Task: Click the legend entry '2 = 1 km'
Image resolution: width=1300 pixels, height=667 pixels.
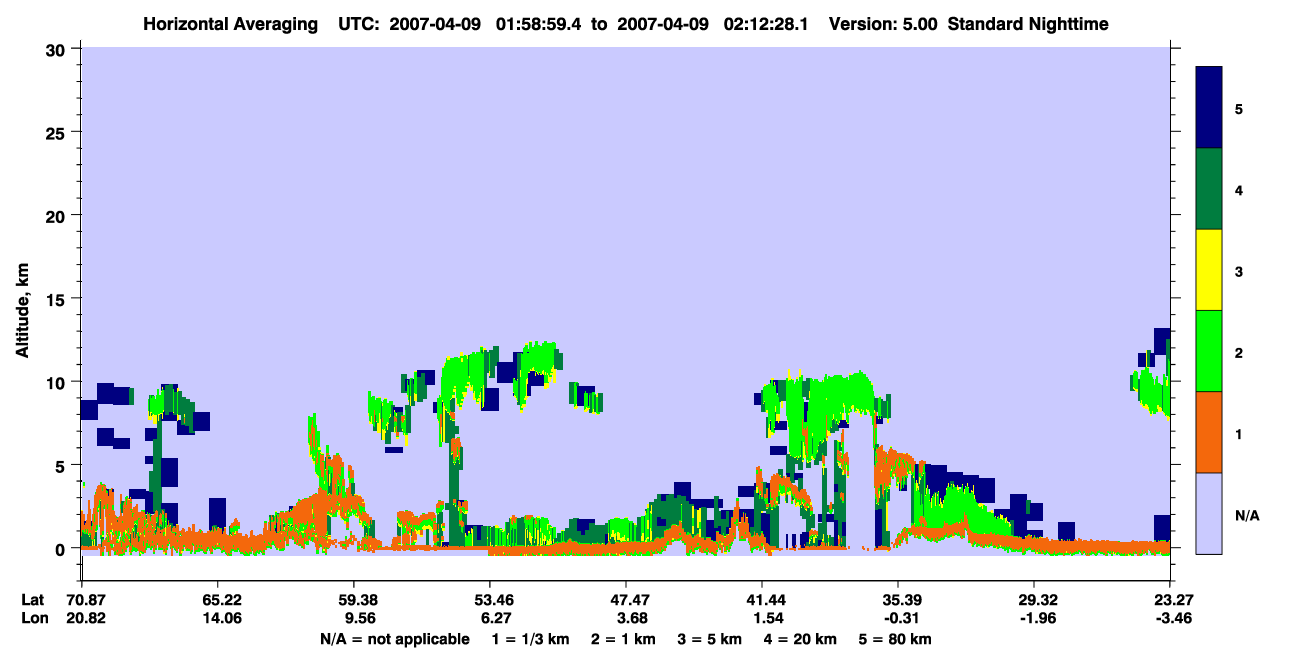Action: (x=625, y=639)
